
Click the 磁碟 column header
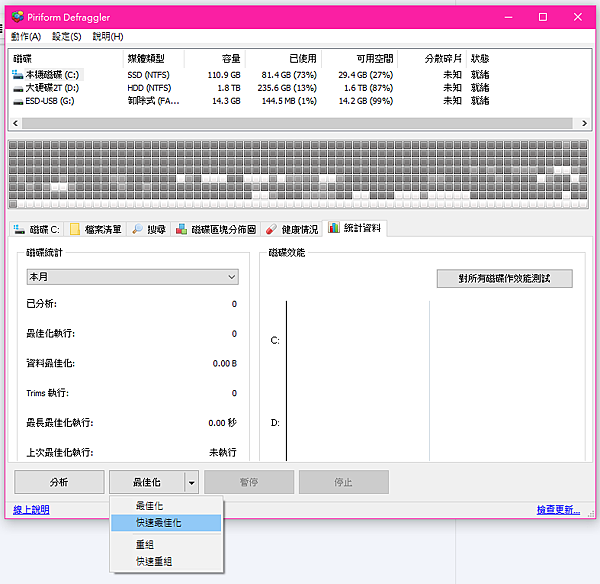pos(66,59)
